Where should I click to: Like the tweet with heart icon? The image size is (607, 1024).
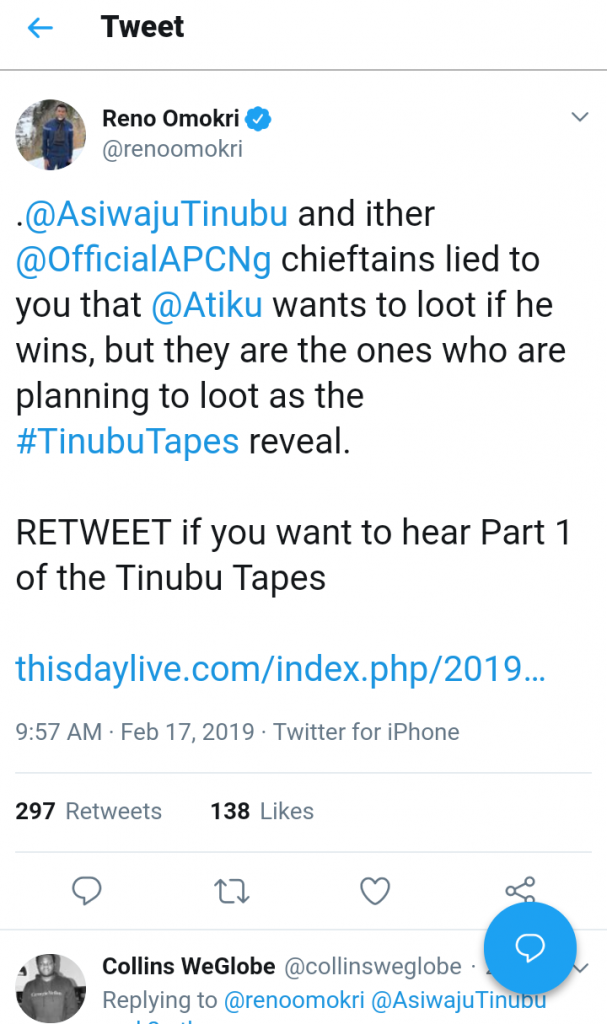[x=375, y=889]
